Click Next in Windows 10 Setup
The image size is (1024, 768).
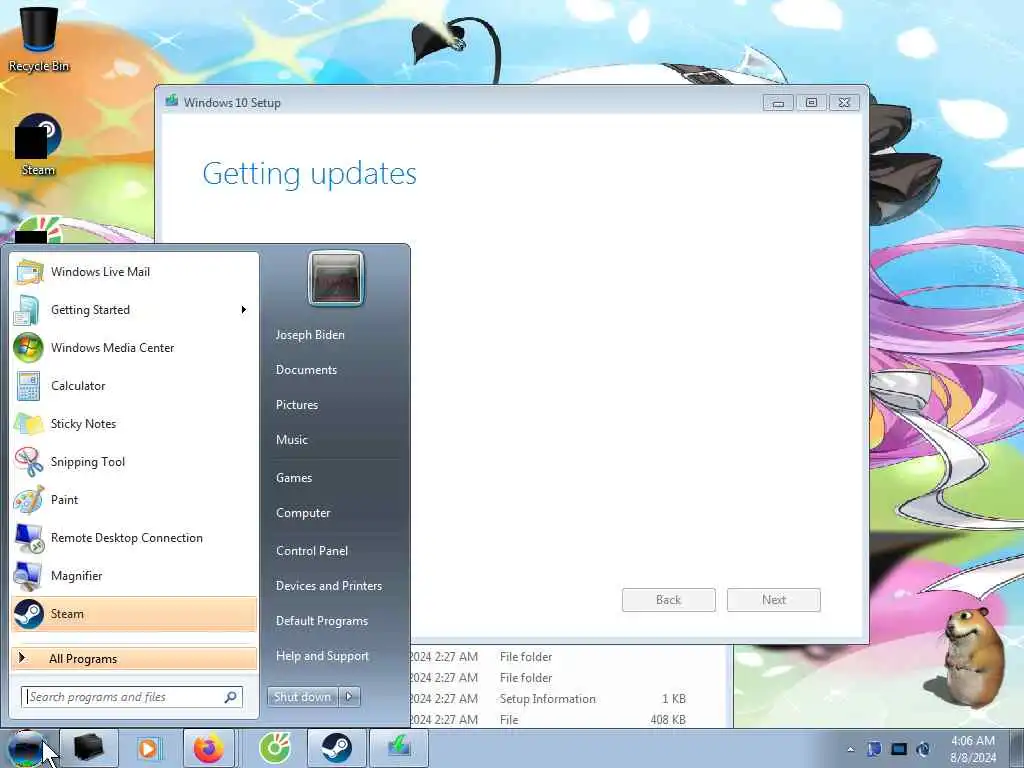pyautogui.click(x=774, y=600)
